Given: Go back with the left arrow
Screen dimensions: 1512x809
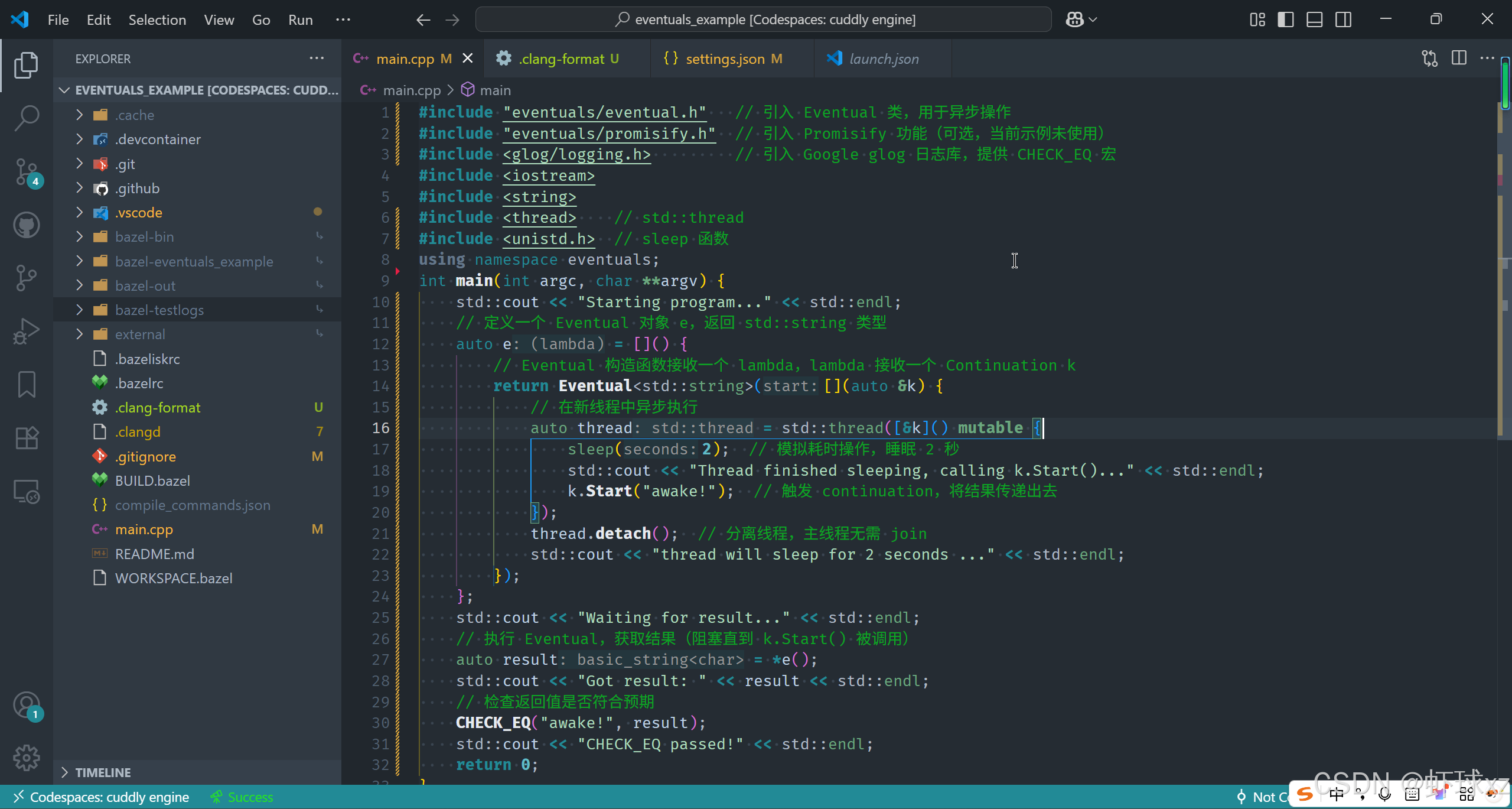Looking at the screenshot, I should click(423, 20).
